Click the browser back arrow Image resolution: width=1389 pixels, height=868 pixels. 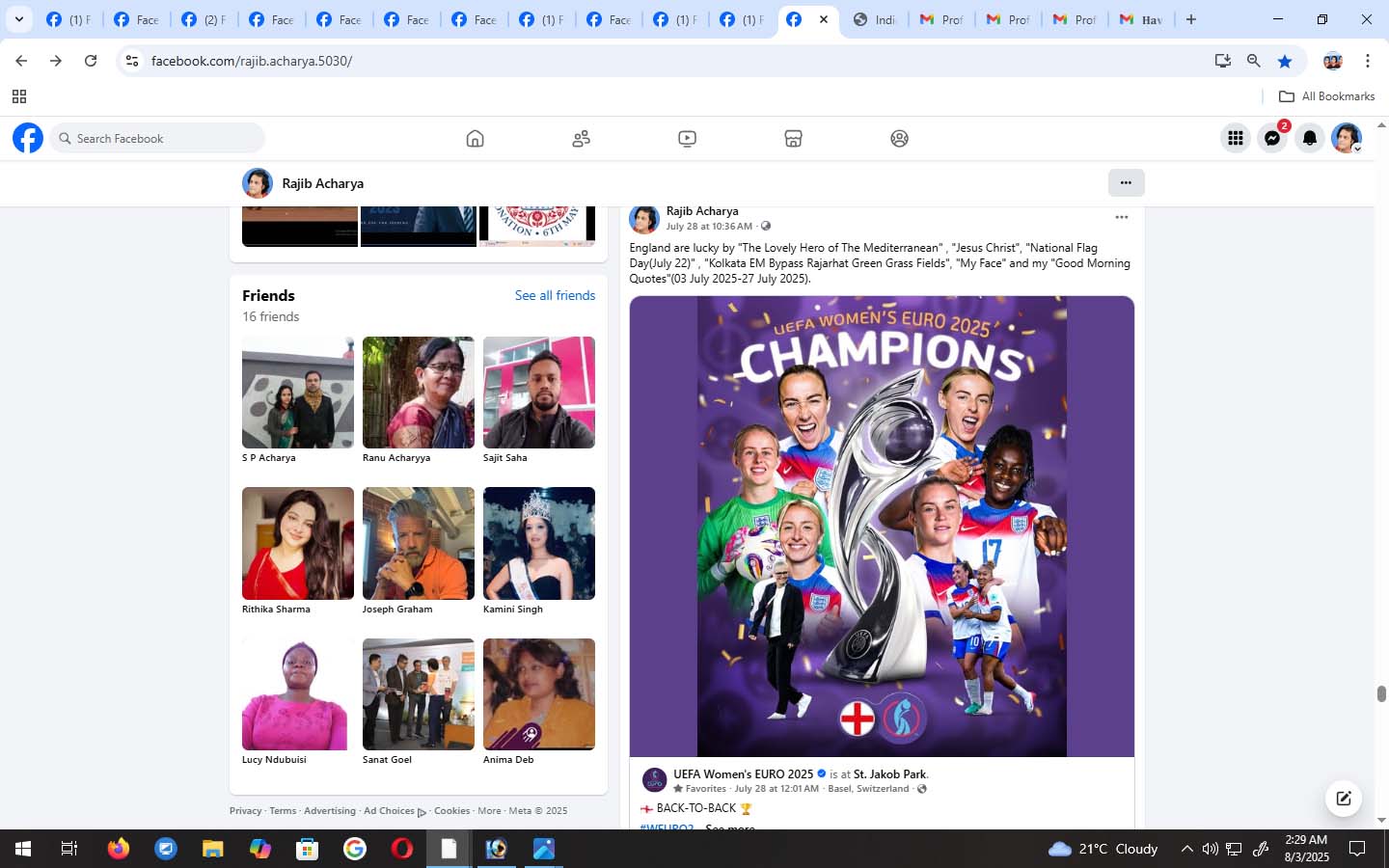coord(21,61)
